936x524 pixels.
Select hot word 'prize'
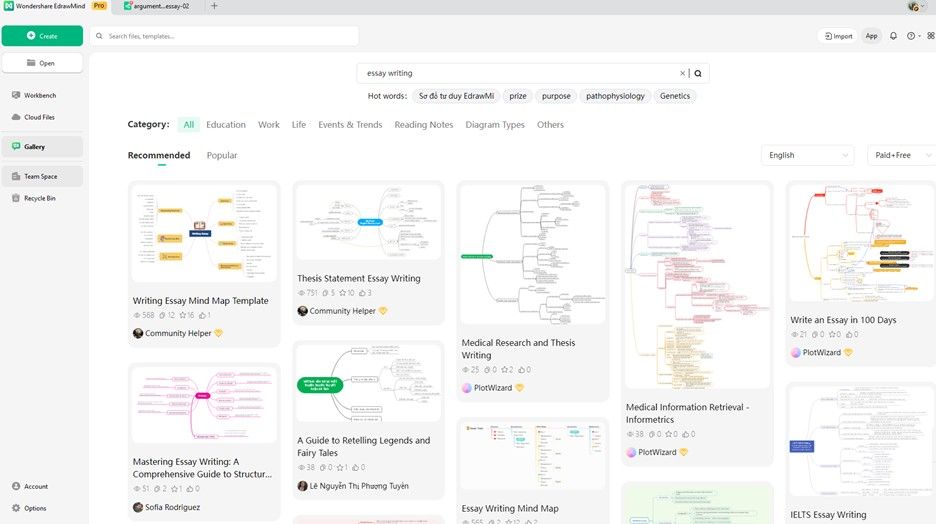coord(518,95)
